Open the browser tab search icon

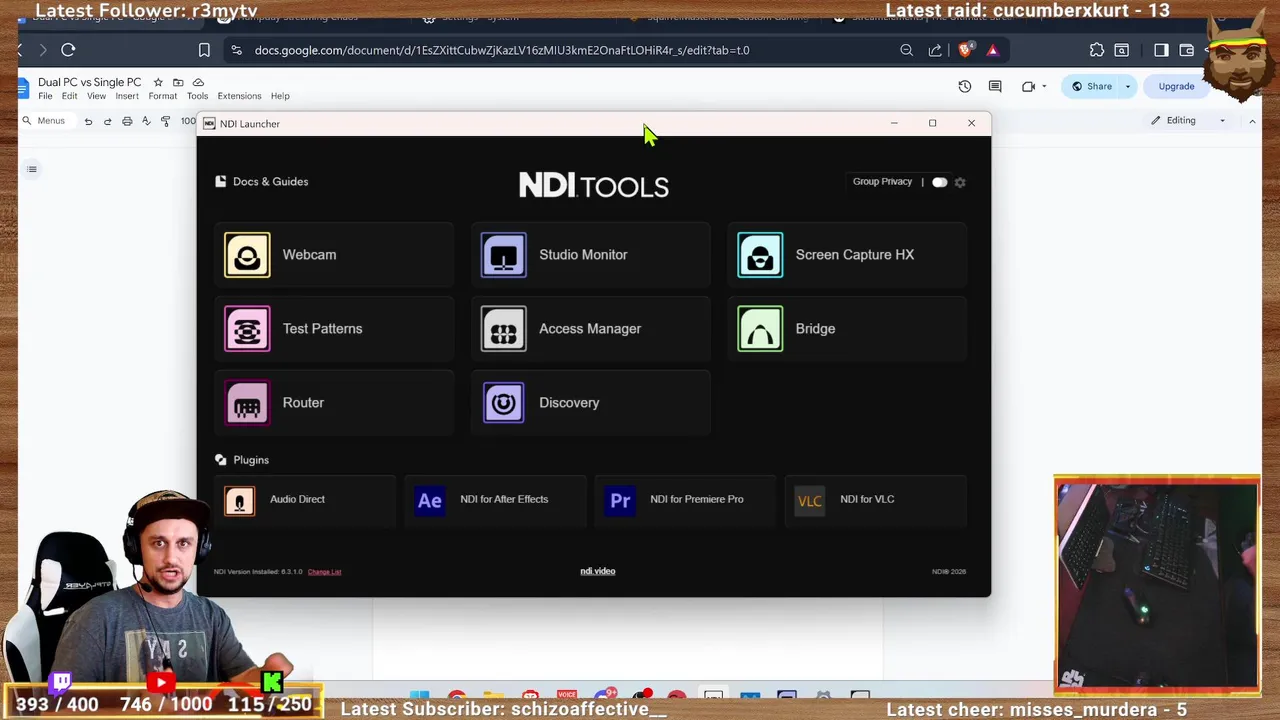click(1122, 50)
